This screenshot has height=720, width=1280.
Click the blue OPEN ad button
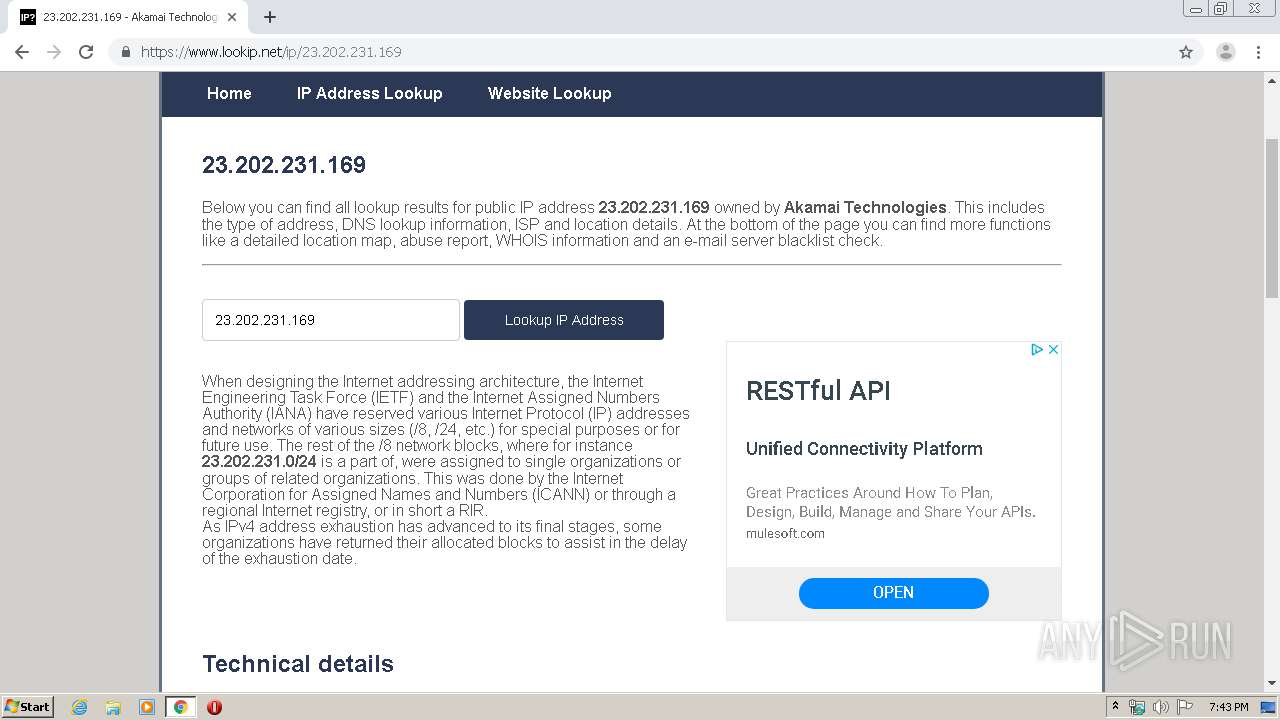point(893,593)
